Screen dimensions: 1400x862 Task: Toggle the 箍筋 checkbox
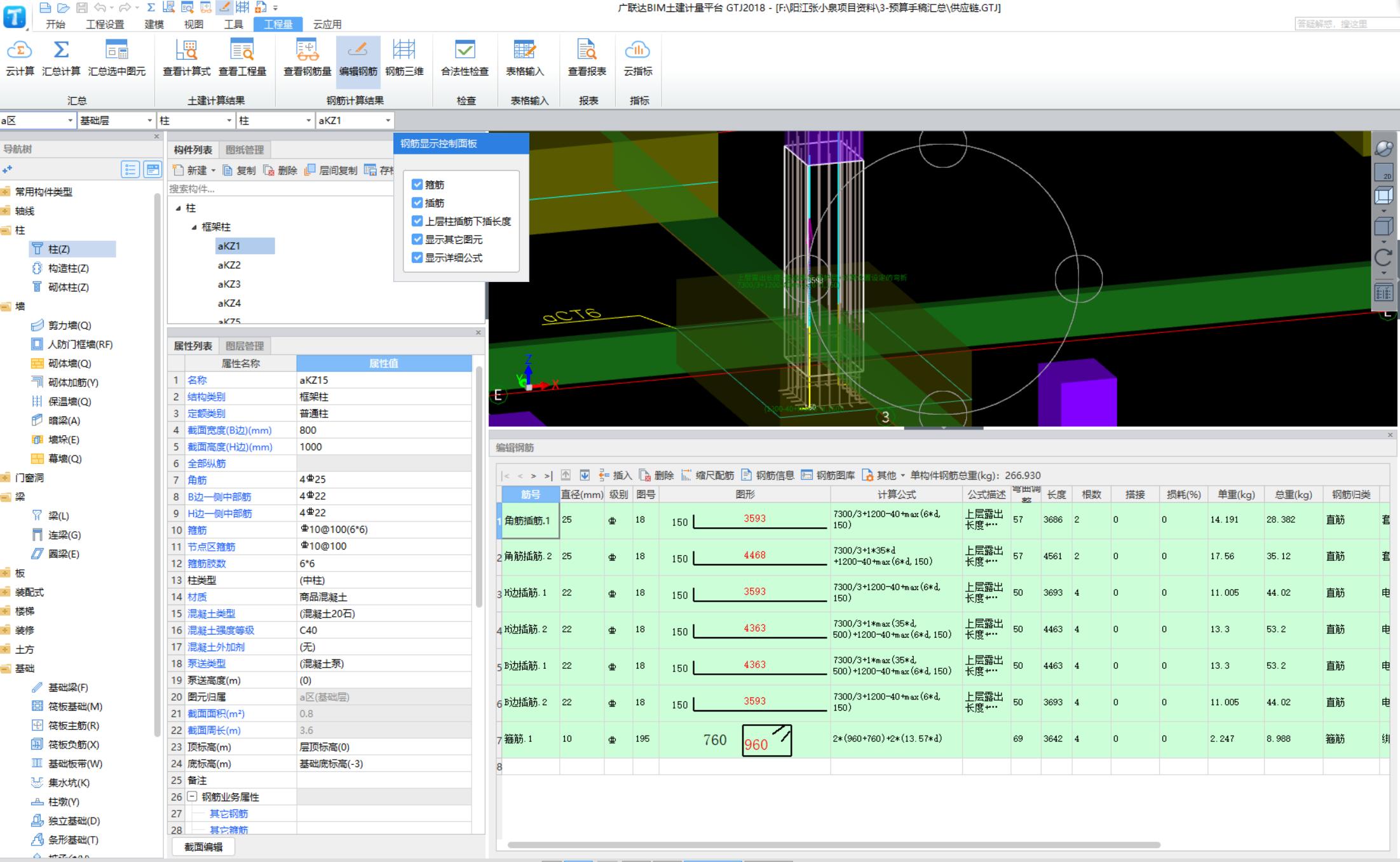click(417, 184)
